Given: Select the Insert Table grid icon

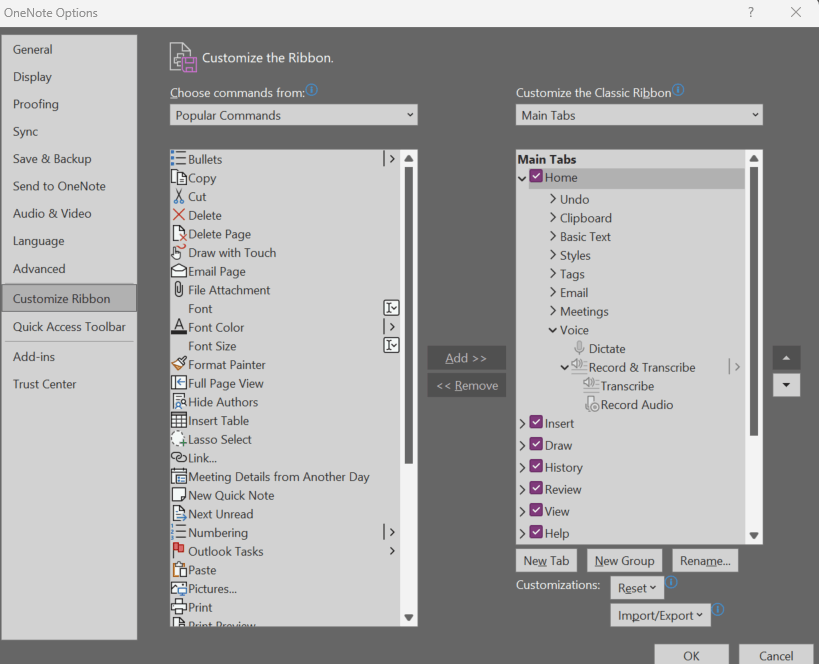Looking at the screenshot, I should pos(179,420).
